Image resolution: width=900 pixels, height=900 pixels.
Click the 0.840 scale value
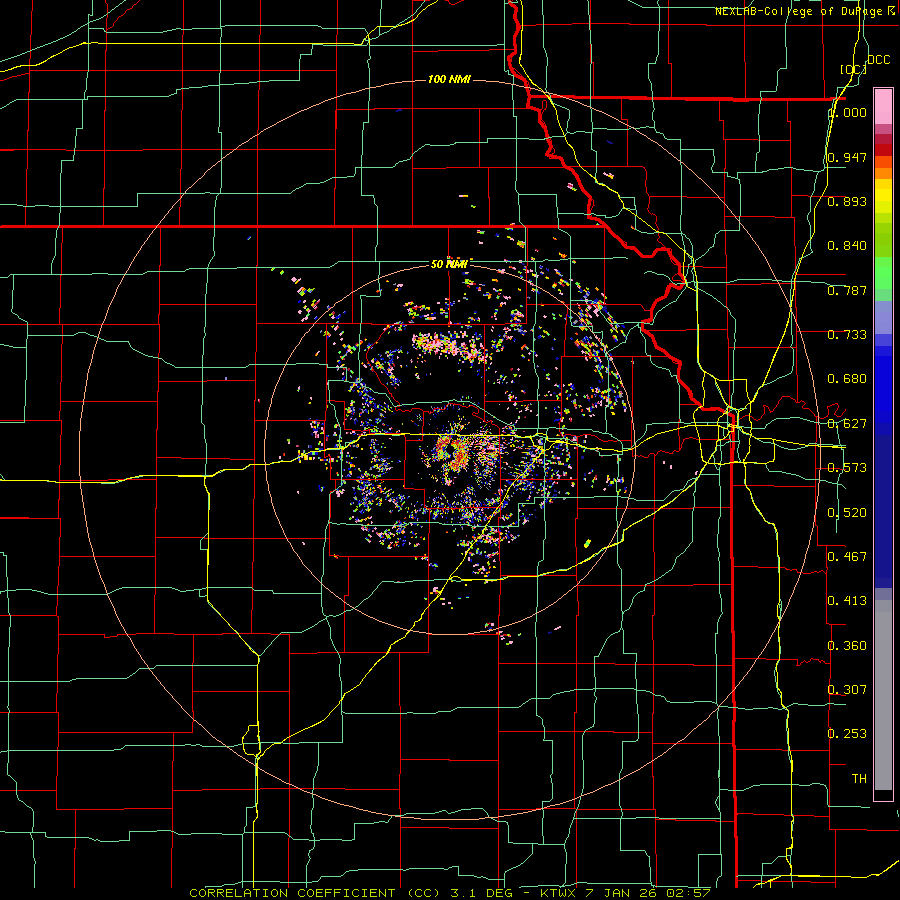pyautogui.click(x=847, y=246)
